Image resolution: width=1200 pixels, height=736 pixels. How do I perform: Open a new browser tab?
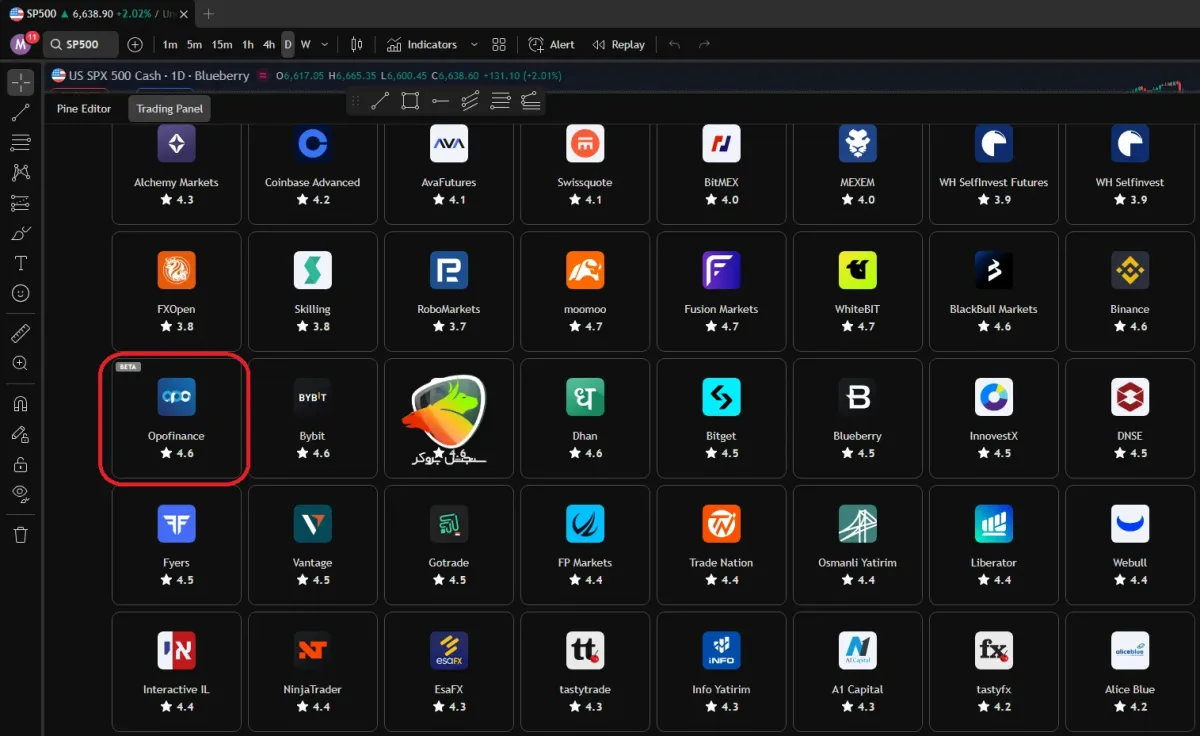point(208,14)
